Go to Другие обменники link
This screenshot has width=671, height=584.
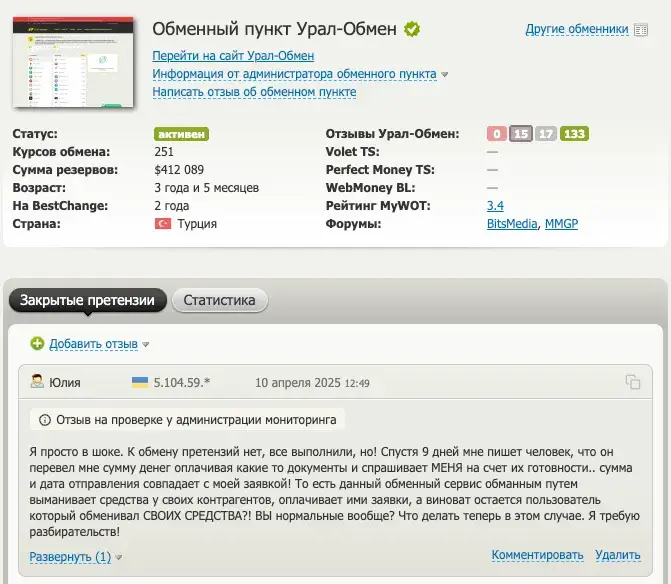pyautogui.click(x=577, y=29)
